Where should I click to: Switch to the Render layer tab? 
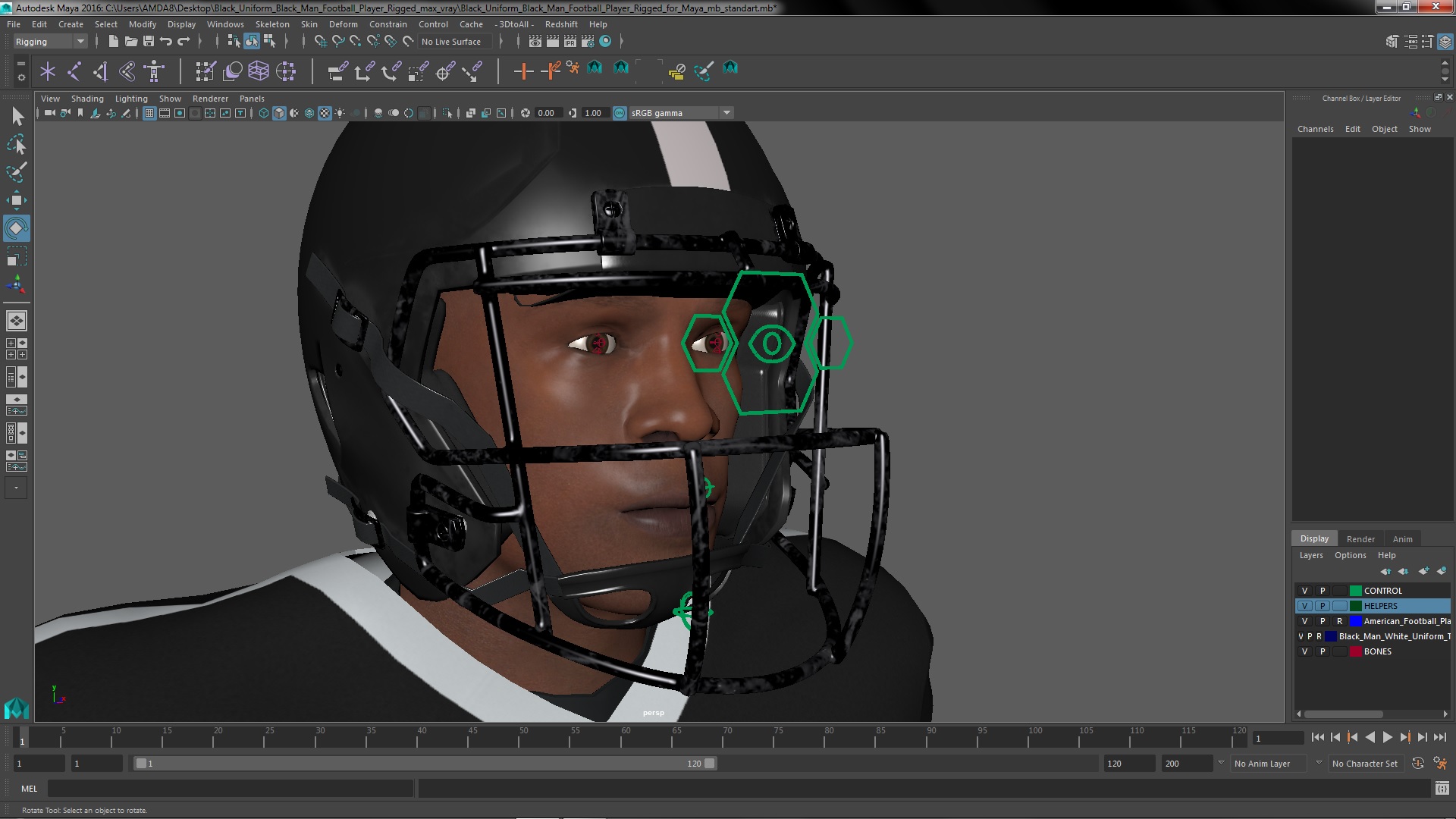pyautogui.click(x=1360, y=539)
